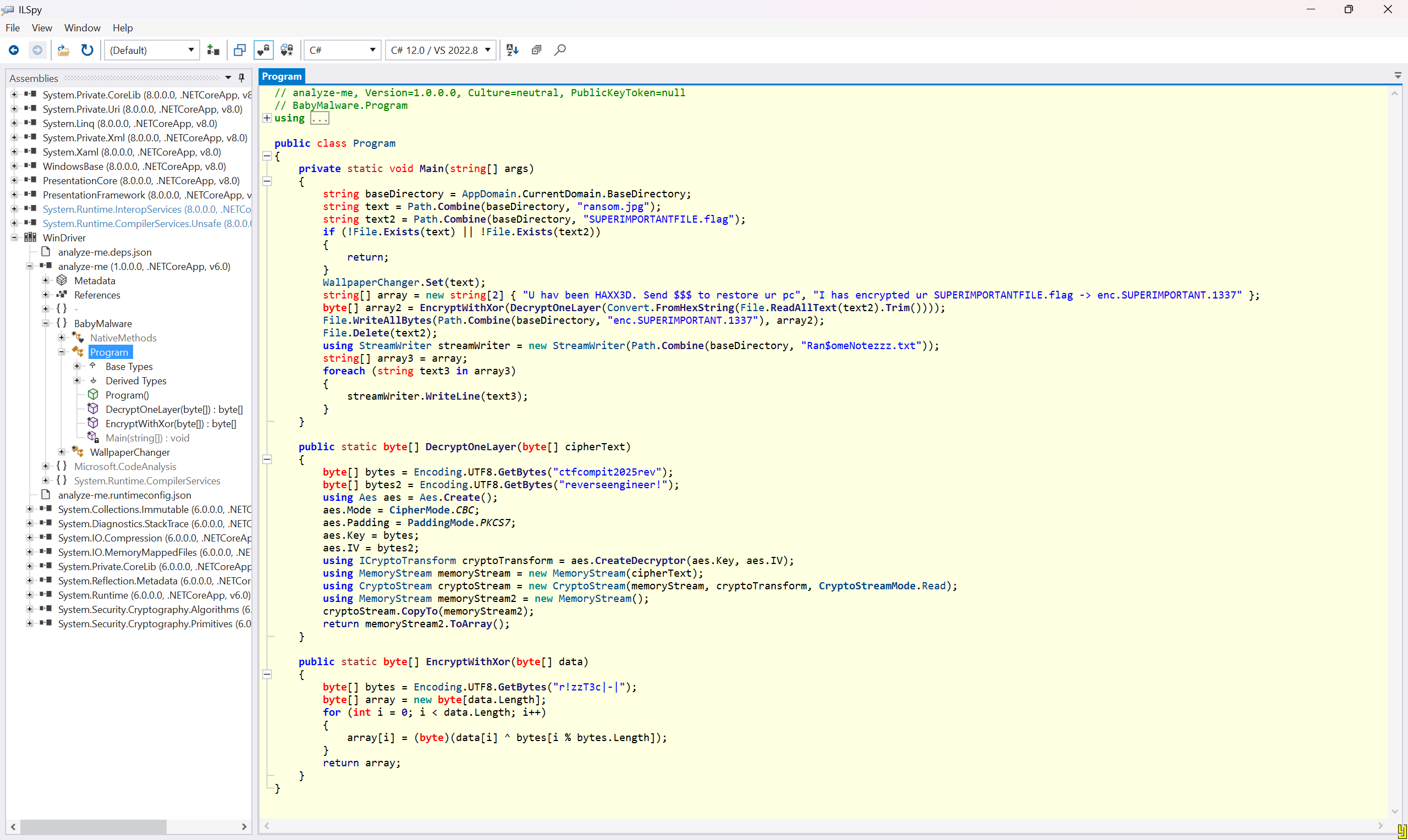Viewport: 1408px width, 840px height.
Task: Open analyze-me.runtimeconfig.json in tree
Action: coord(124,495)
